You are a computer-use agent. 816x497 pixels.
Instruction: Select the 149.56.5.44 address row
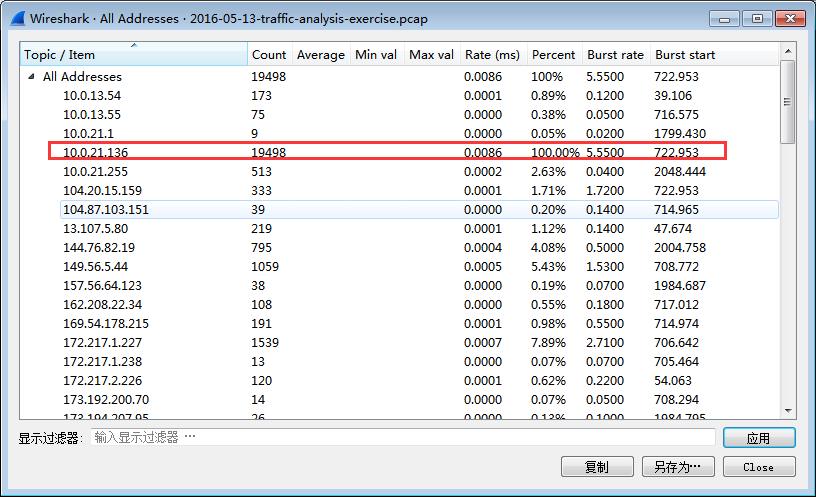(x=399, y=266)
